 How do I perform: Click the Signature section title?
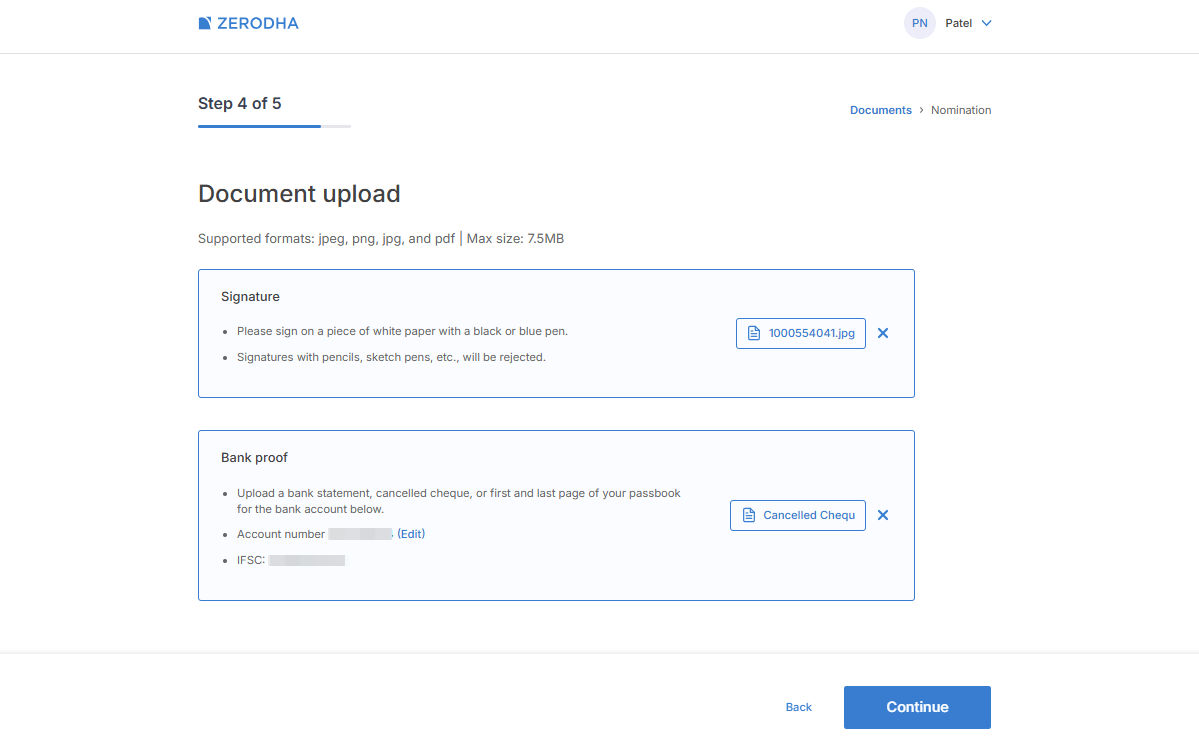[x=250, y=297]
